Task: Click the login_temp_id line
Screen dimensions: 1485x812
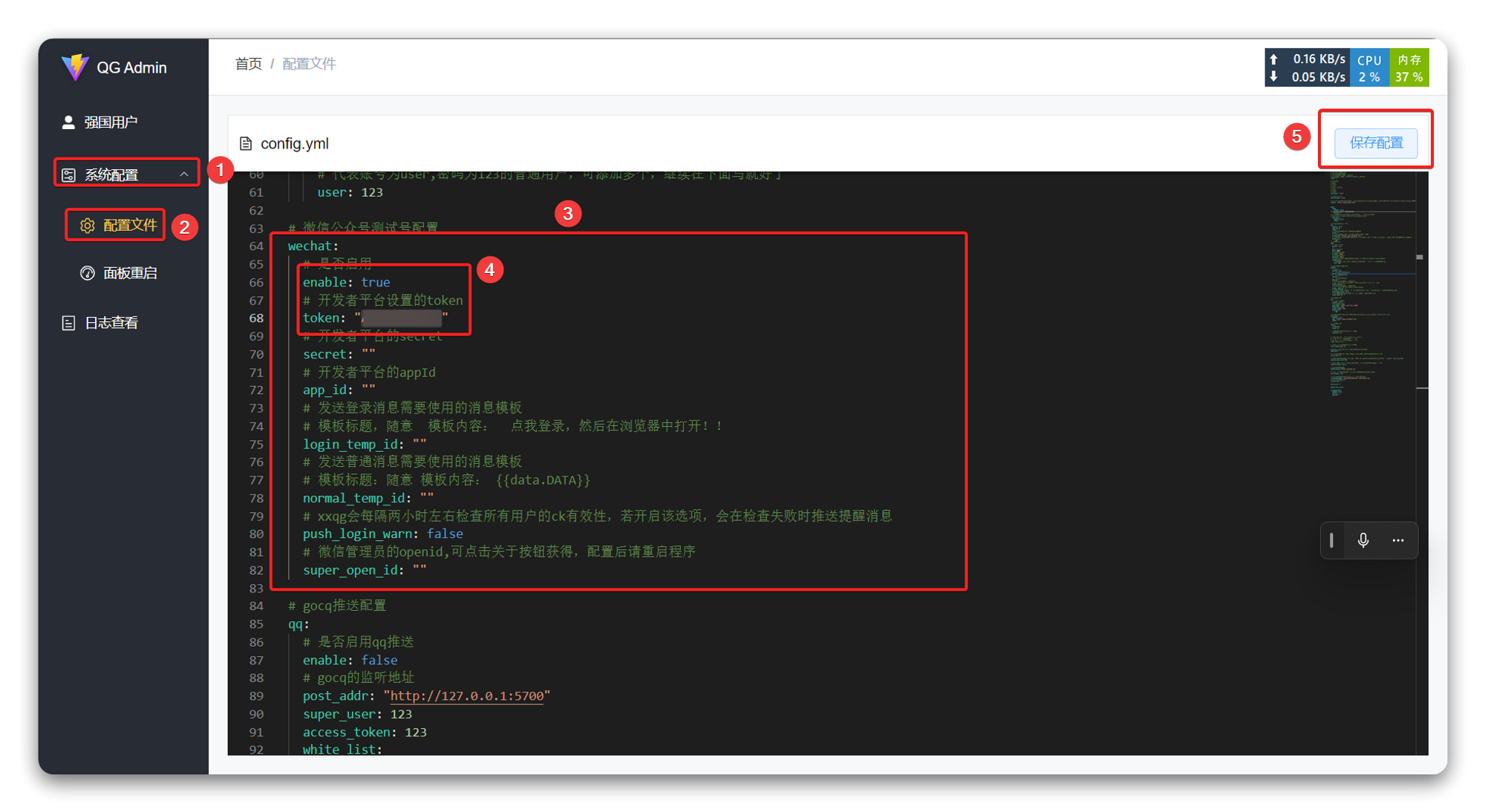Action: click(x=365, y=444)
